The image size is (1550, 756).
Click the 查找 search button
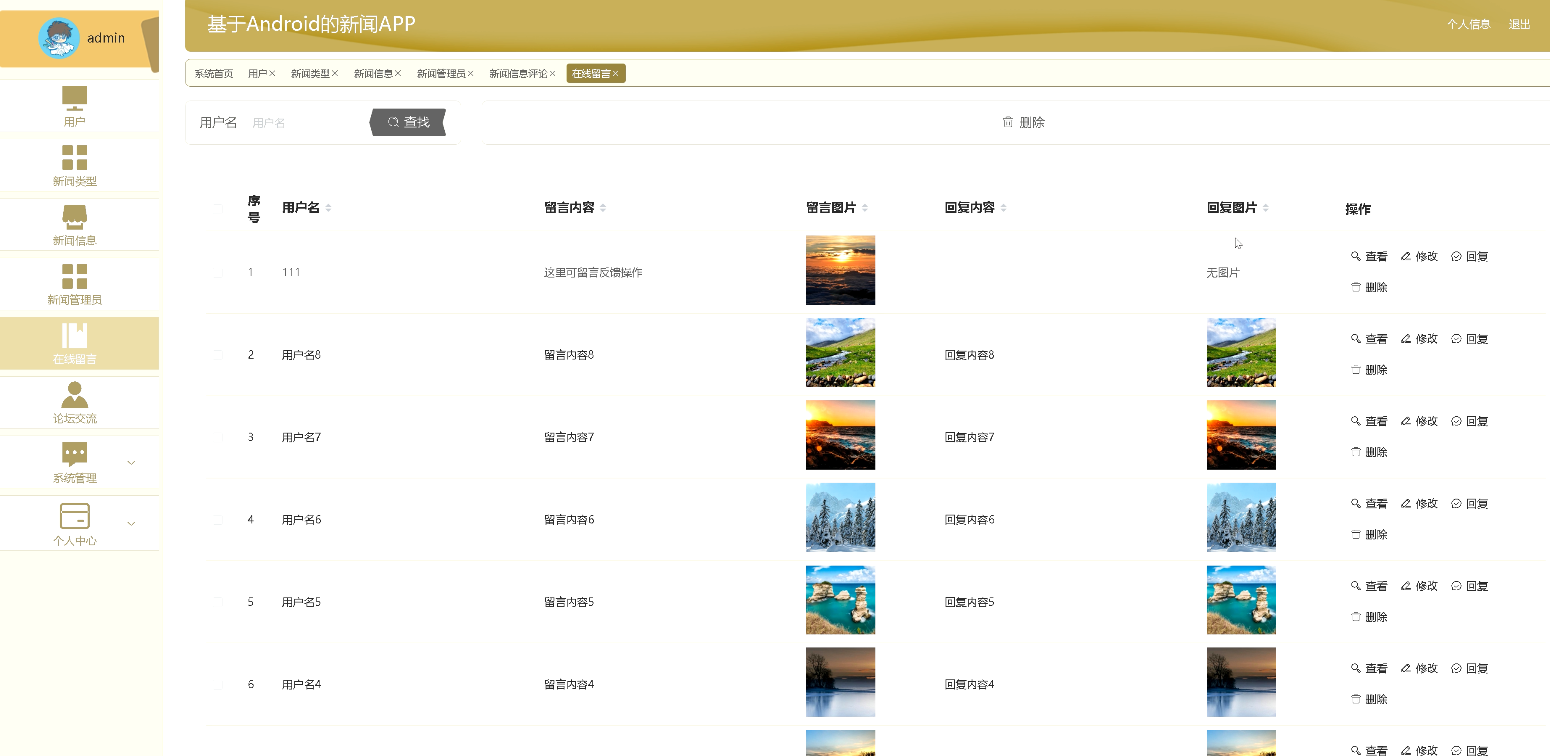pos(408,122)
